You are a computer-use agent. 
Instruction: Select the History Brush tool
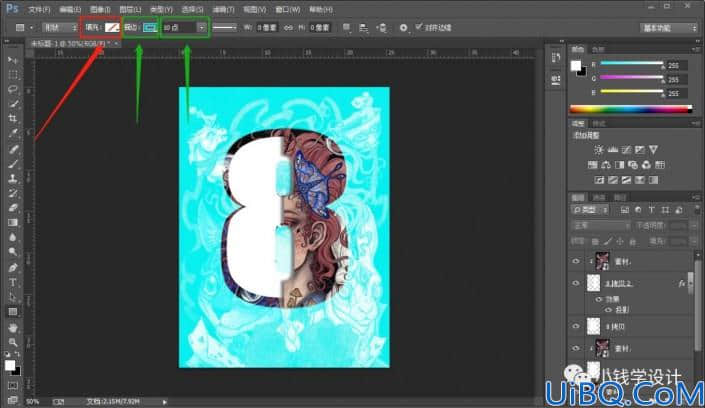(13, 193)
